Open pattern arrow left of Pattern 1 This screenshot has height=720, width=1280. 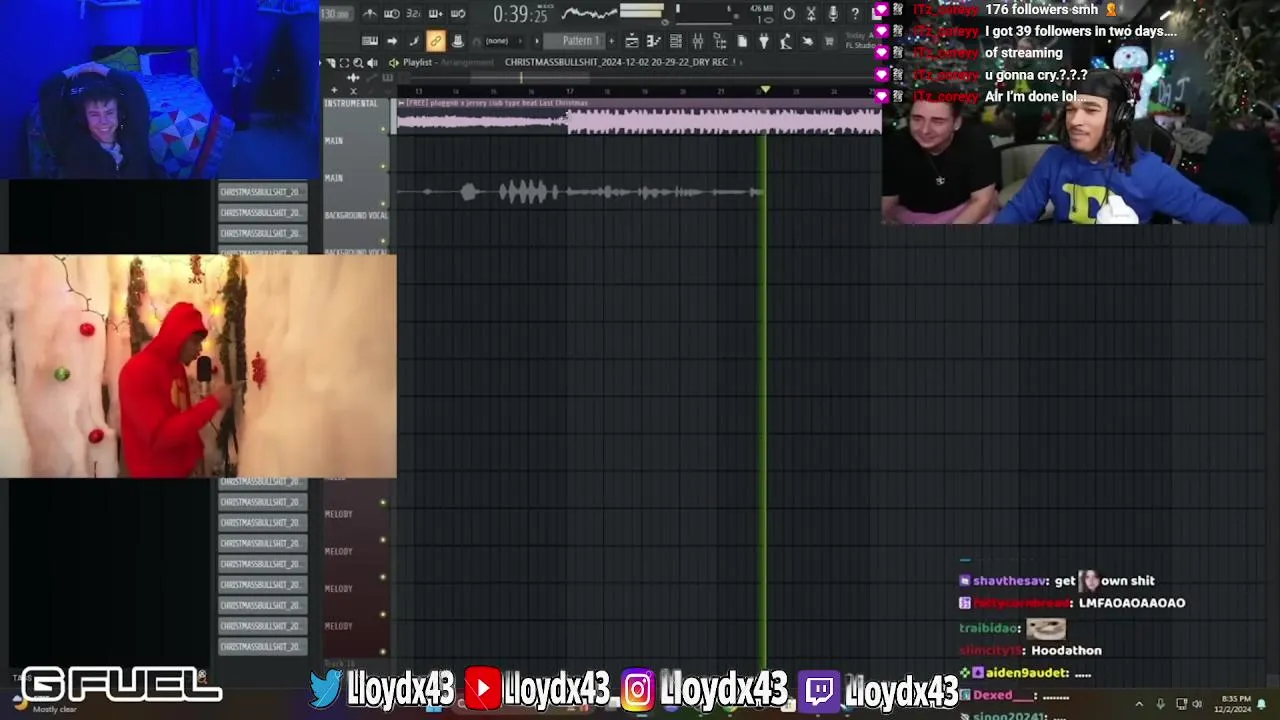[537, 41]
